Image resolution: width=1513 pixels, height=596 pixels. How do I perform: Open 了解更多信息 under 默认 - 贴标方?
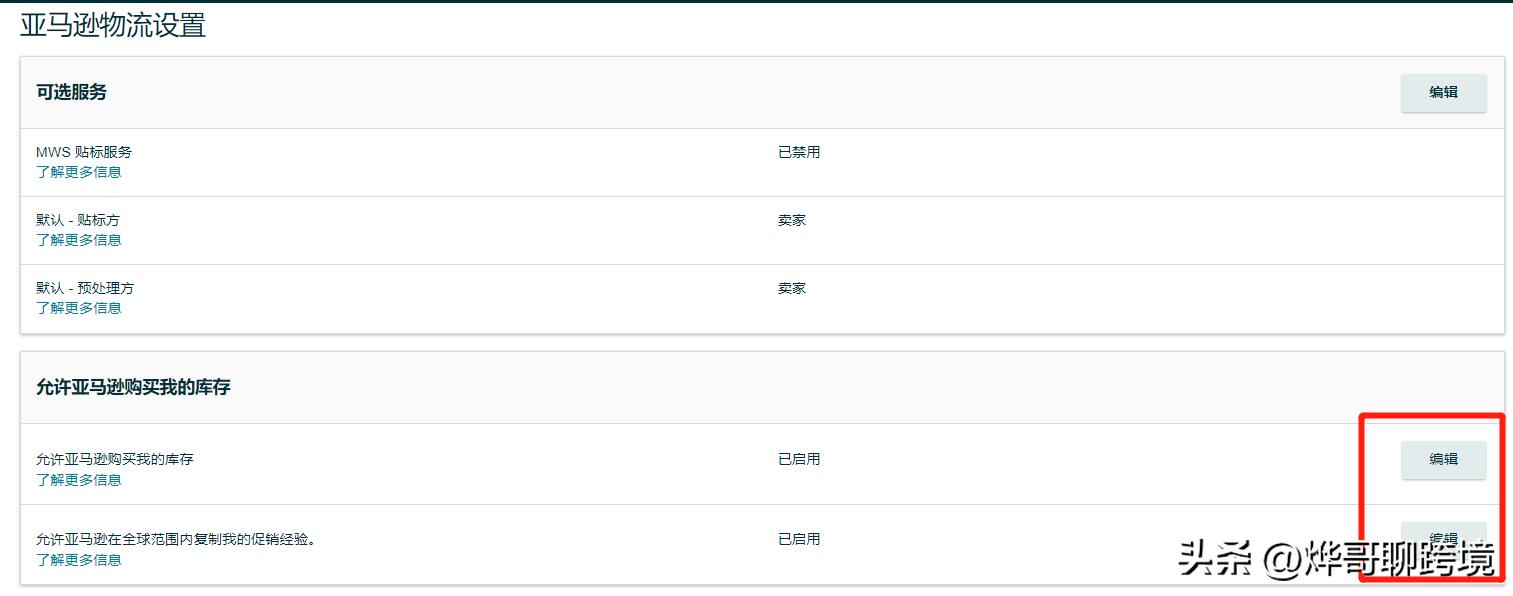coord(79,240)
